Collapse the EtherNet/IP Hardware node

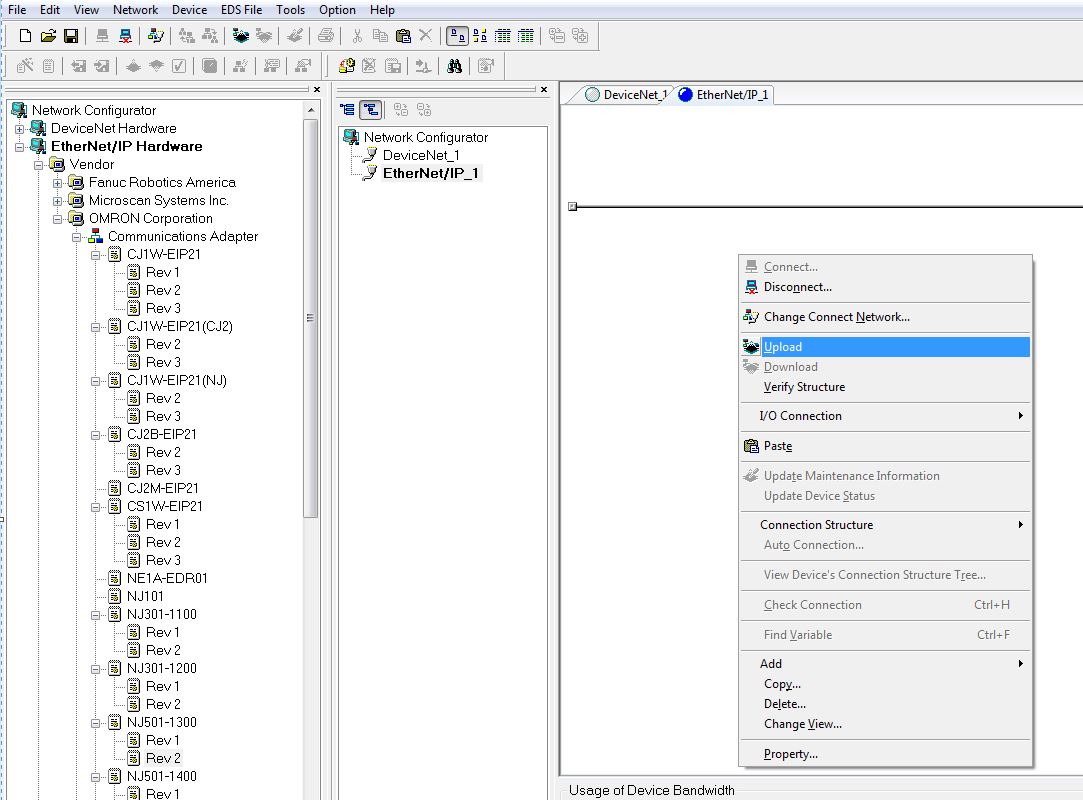[x=19, y=147]
